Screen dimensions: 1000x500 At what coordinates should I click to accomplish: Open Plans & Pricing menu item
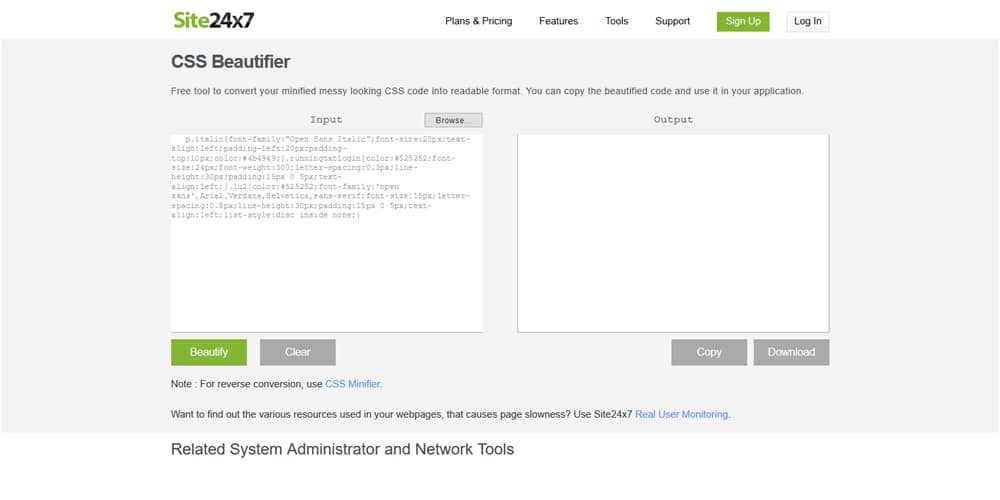click(x=478, y=21)
